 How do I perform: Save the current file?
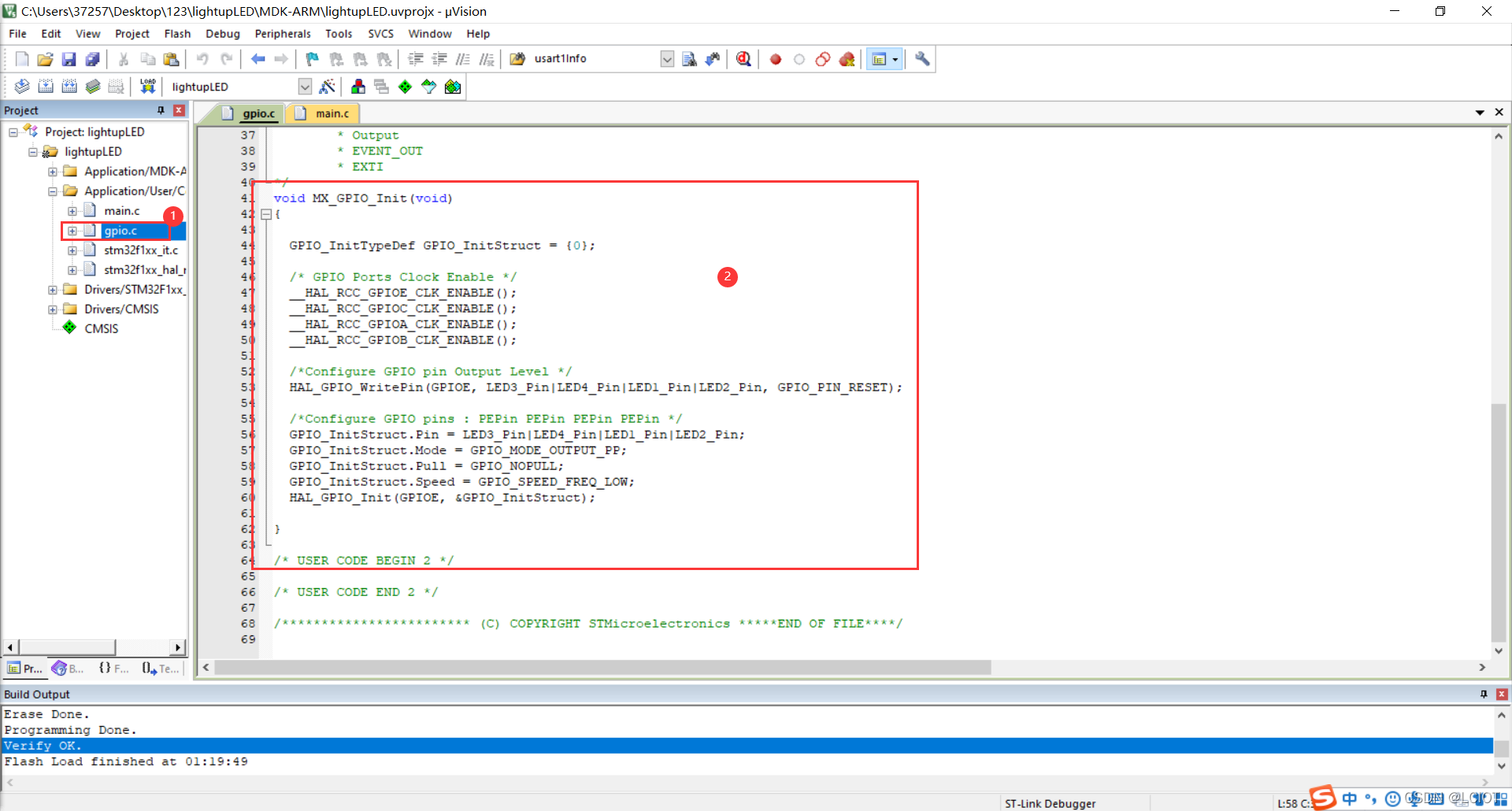(x=69, y=59)
